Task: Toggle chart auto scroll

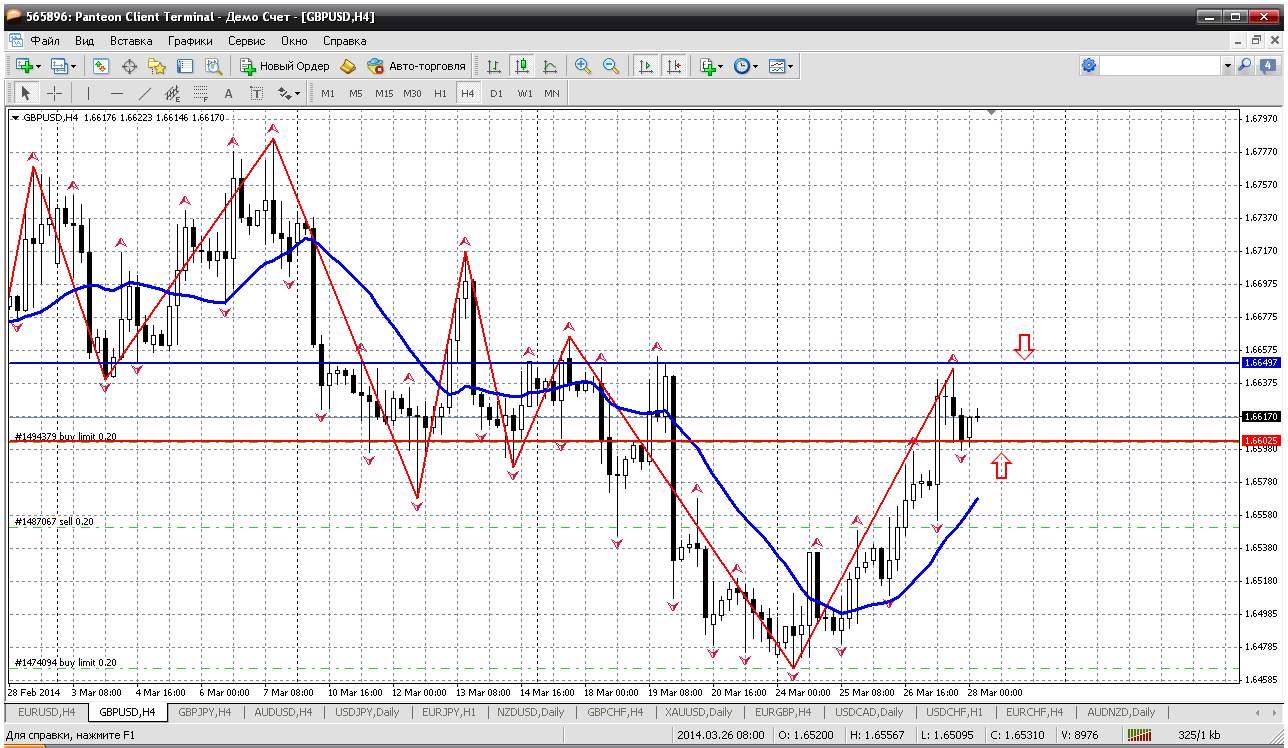Action: coord(646,66)
